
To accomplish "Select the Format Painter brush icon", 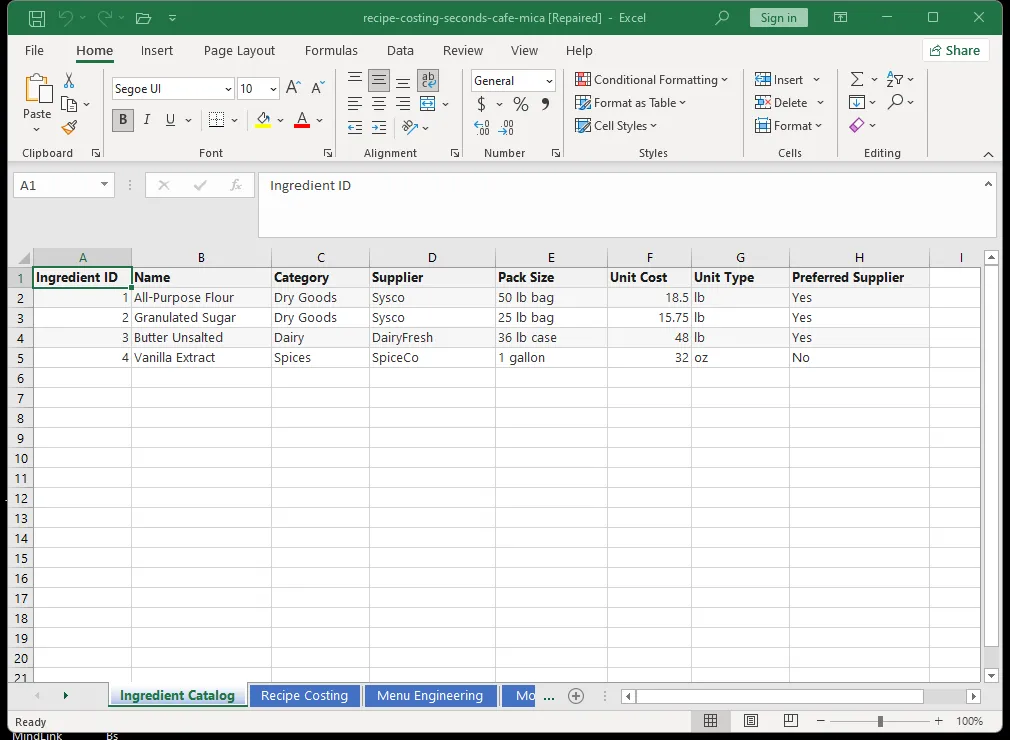I will coord(69,128).
